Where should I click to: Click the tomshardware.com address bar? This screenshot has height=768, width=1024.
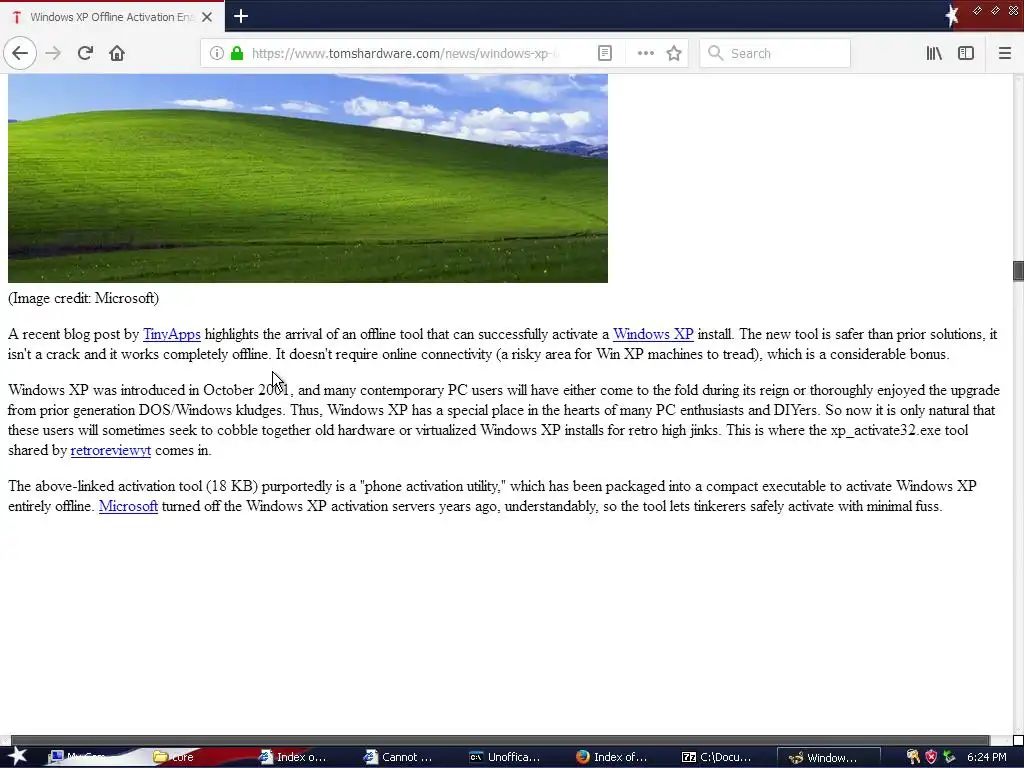[x=405, y=54]
